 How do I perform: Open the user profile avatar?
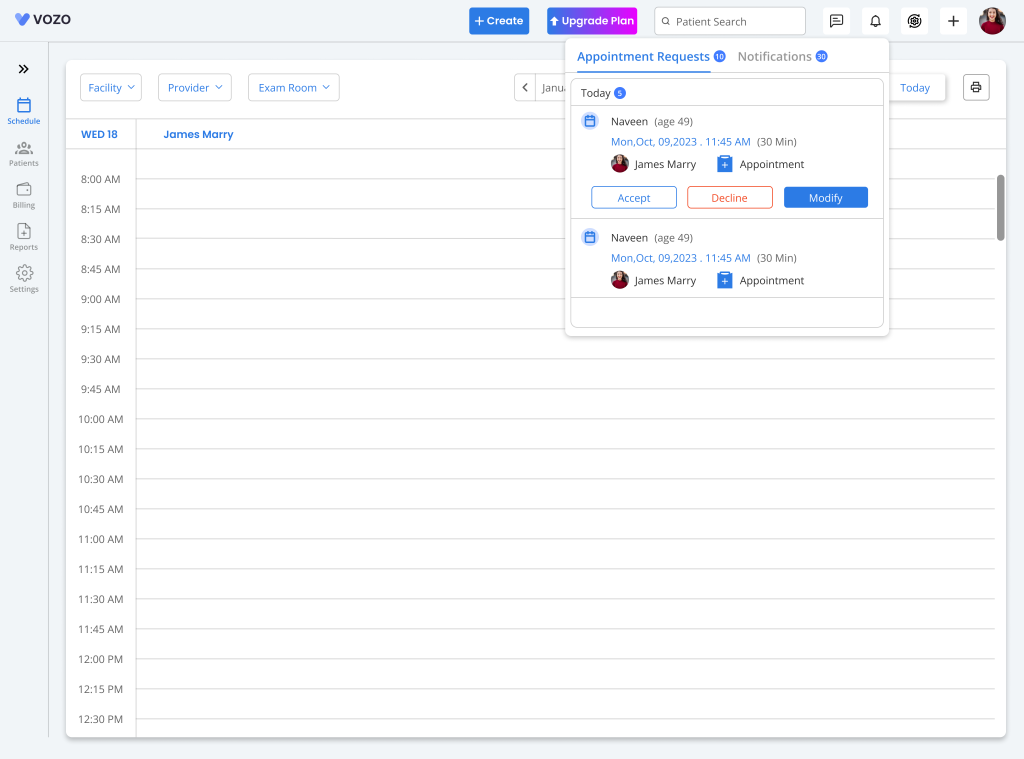pos(992,21)
